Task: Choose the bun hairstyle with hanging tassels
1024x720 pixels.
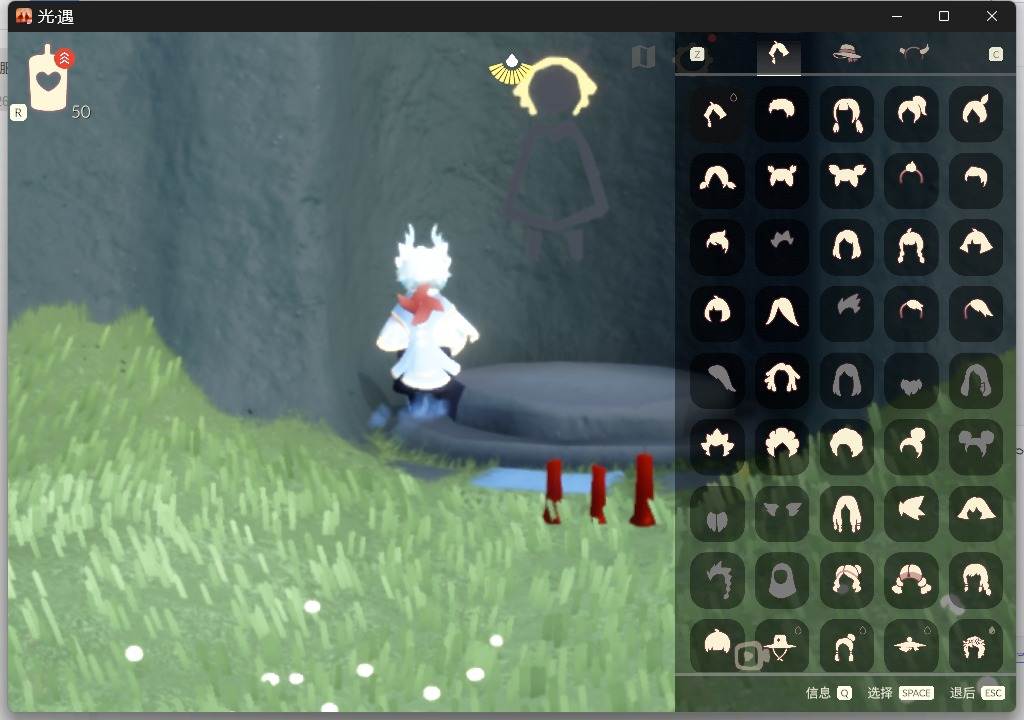Action: point(846,646)
